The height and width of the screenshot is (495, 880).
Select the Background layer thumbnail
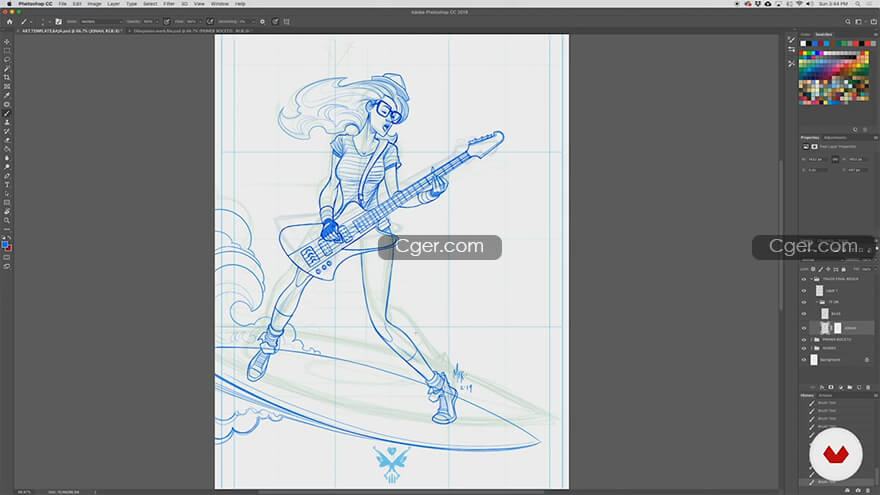click(814, 360)
